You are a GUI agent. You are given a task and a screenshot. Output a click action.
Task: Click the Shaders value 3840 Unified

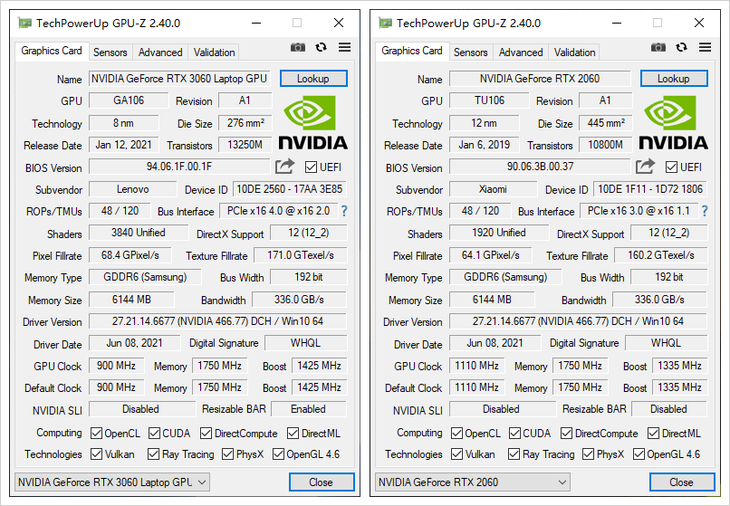(x=138, y=233)
